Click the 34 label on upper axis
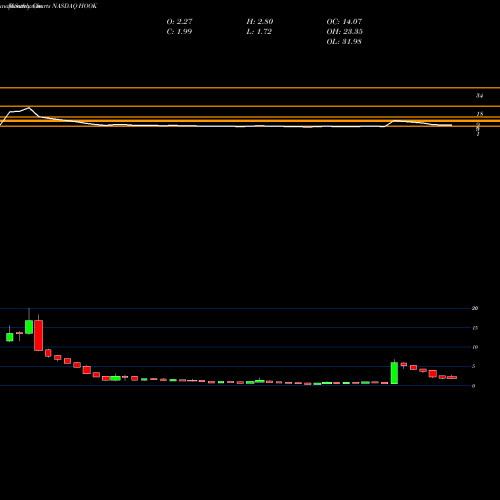The width and height of the screenshot is (500, 500). [479, 96]
